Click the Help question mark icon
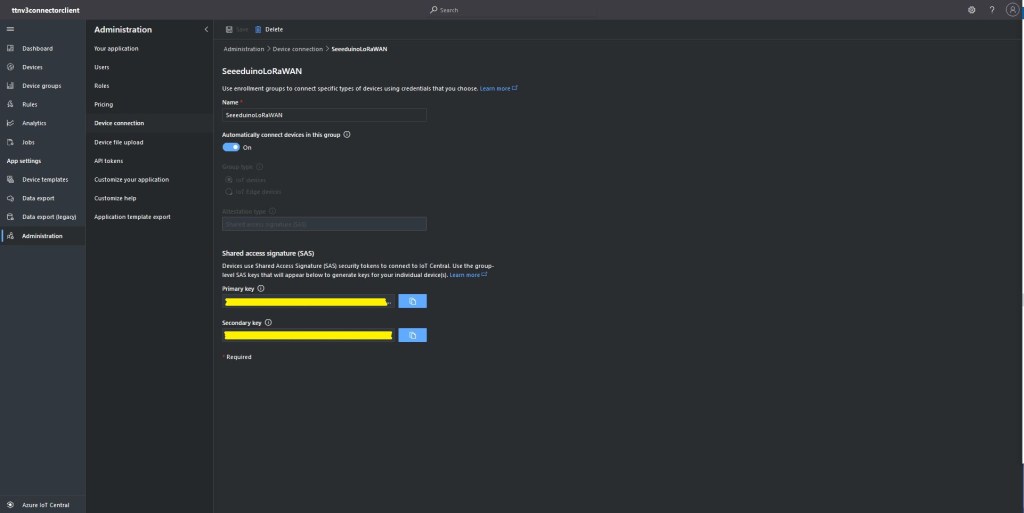1024x513 pixels. point(992,9)
